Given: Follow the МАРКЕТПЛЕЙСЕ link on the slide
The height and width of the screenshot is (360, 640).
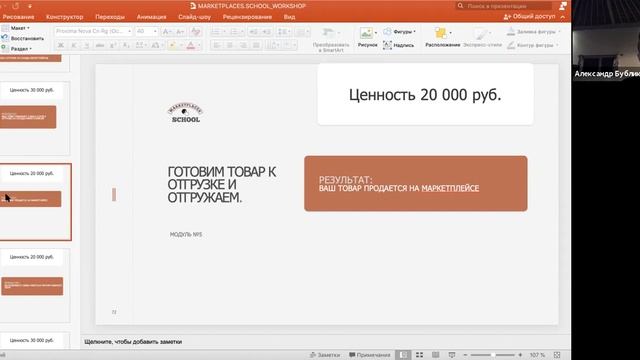Looking at the screenshot, I should 450,188.
